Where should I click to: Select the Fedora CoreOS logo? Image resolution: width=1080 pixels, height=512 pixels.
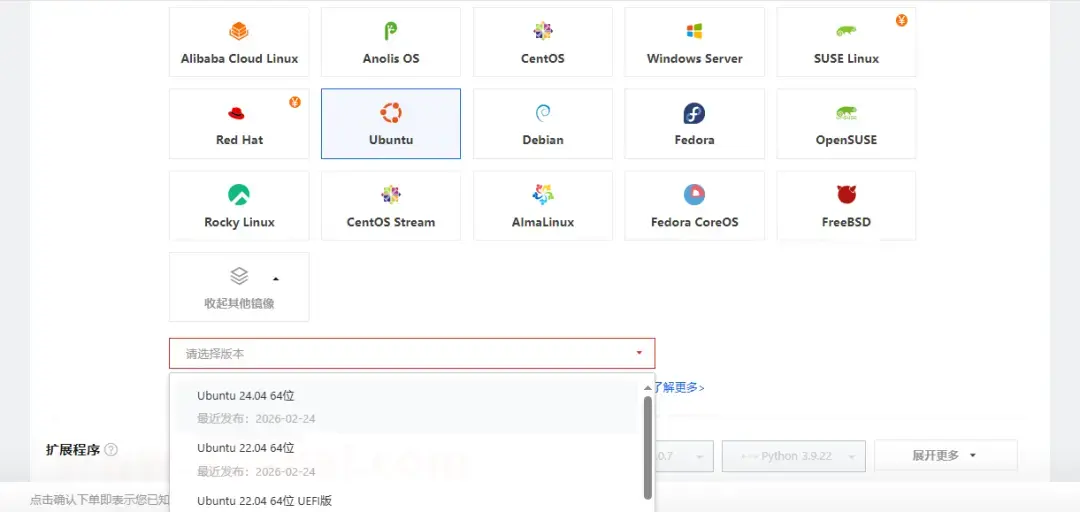click(694, 195)
